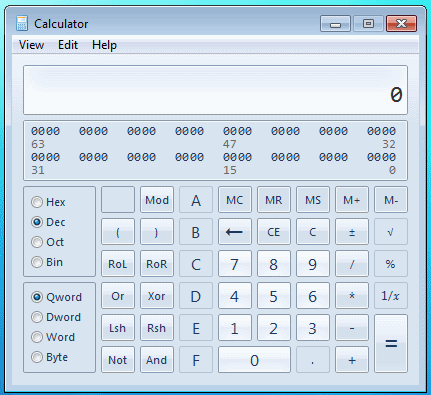Close the Calculator window
This screenshot has height=395, width=431.
coord(401,24)
